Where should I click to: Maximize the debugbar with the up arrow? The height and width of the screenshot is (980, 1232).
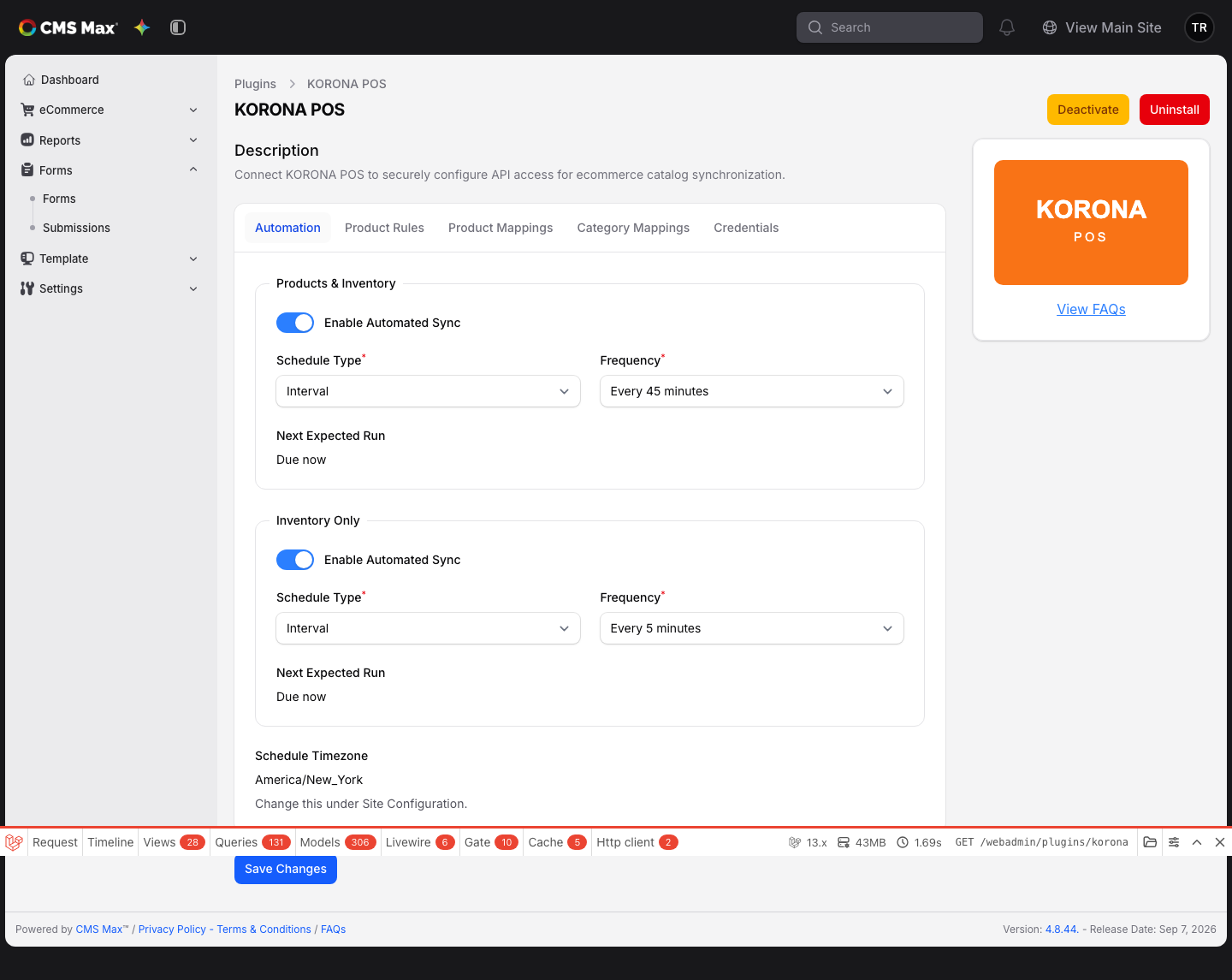click(x=1197, y=842)
